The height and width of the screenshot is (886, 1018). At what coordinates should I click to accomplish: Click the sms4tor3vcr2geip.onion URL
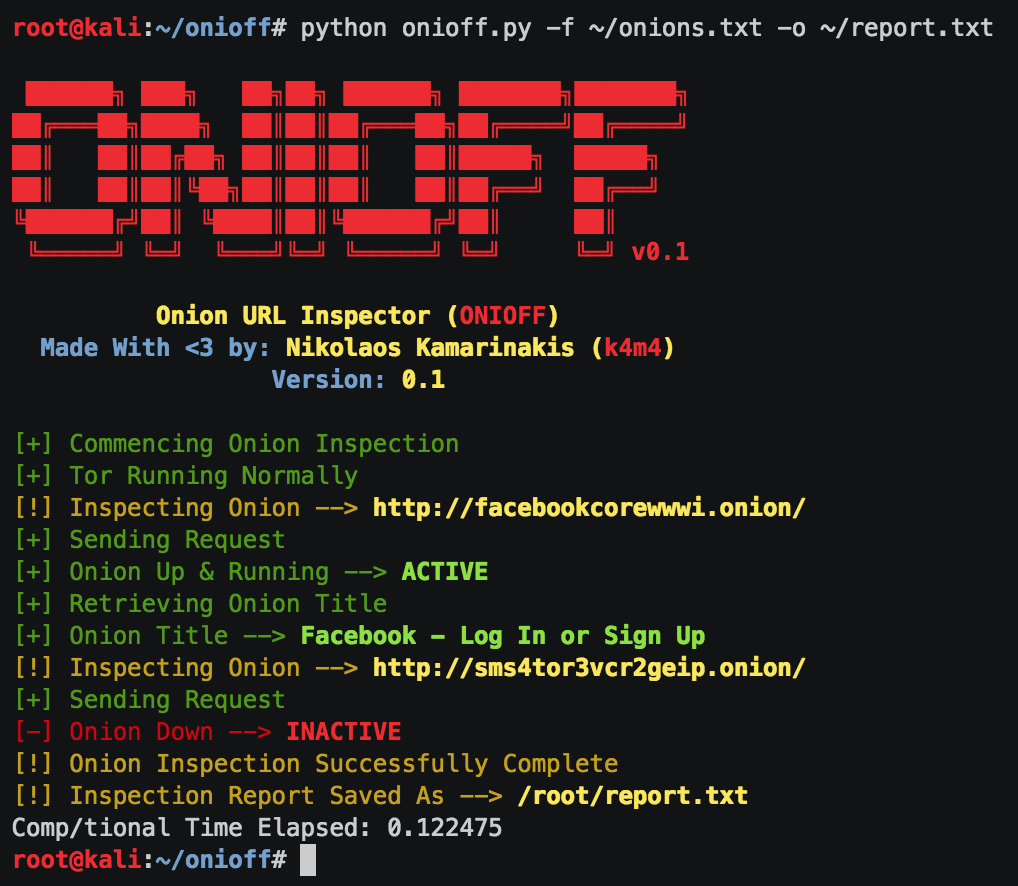(x=589, y=668)
